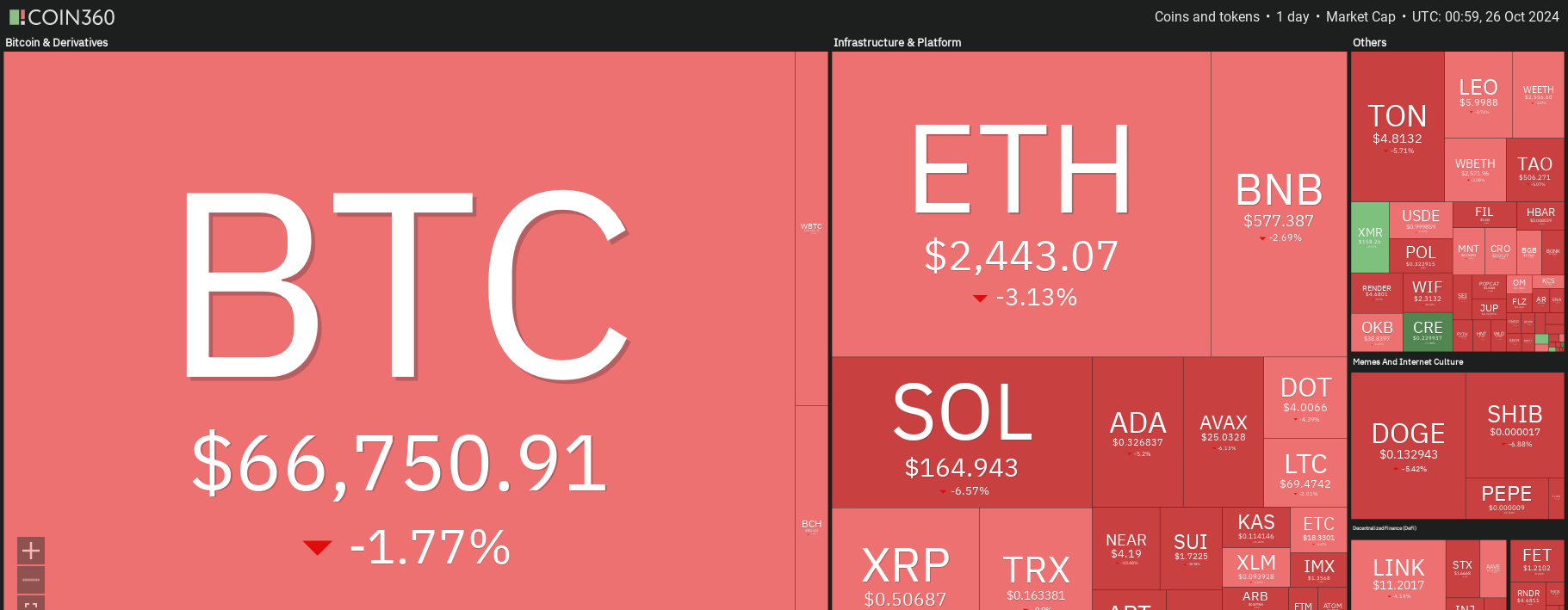Select the ETH block showing $2,443.07
The width and height of the screenshot is (1568, 610).
(1021, 204)
